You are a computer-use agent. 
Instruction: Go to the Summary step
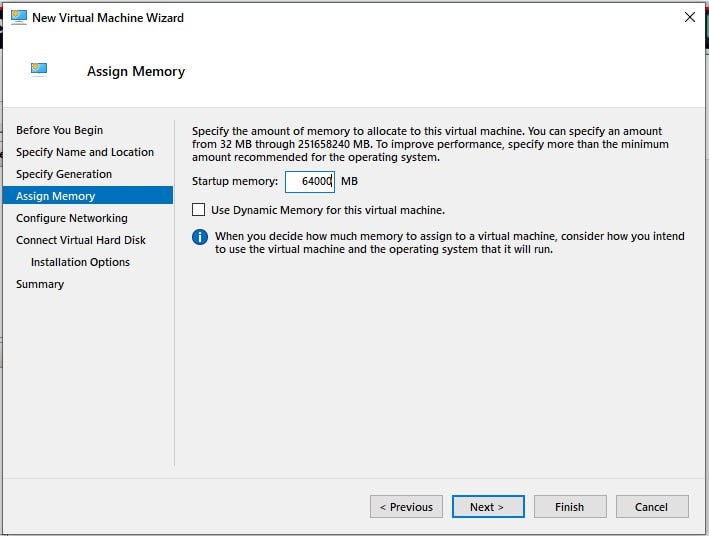(x=40, y=284)
